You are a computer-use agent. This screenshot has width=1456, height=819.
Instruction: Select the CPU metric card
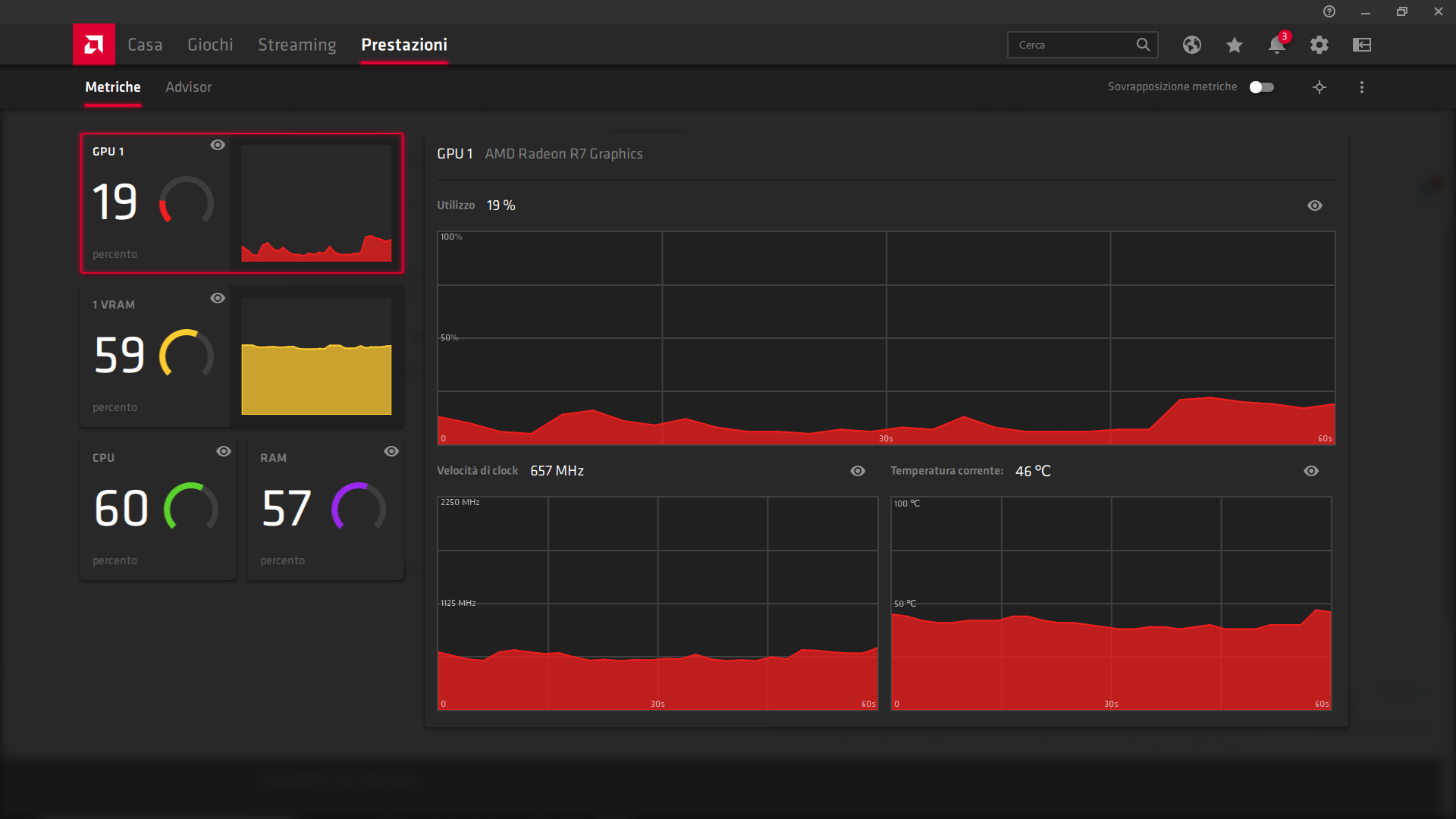(x=158, y=510)
